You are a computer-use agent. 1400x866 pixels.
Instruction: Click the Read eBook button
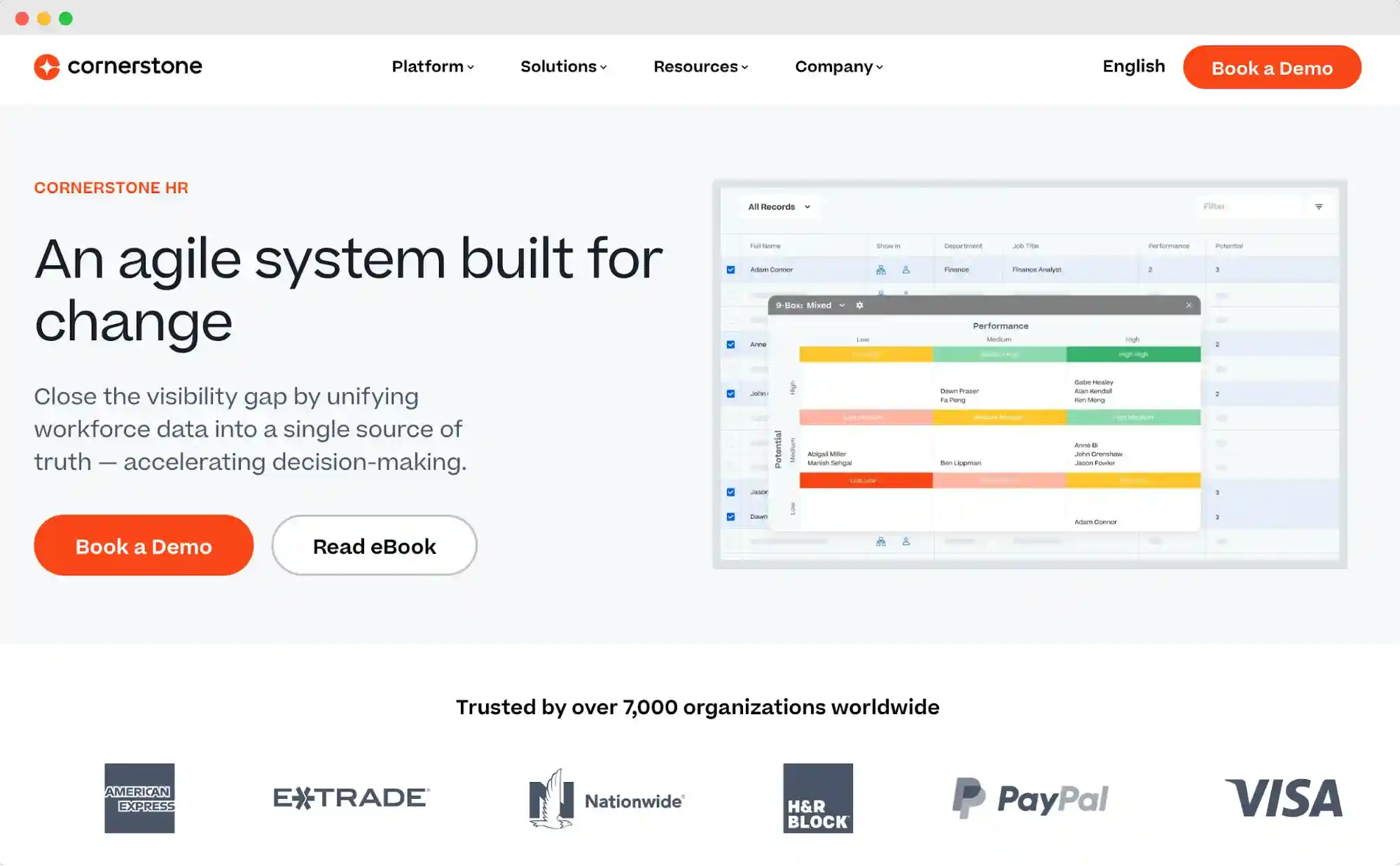coord(374,545)
